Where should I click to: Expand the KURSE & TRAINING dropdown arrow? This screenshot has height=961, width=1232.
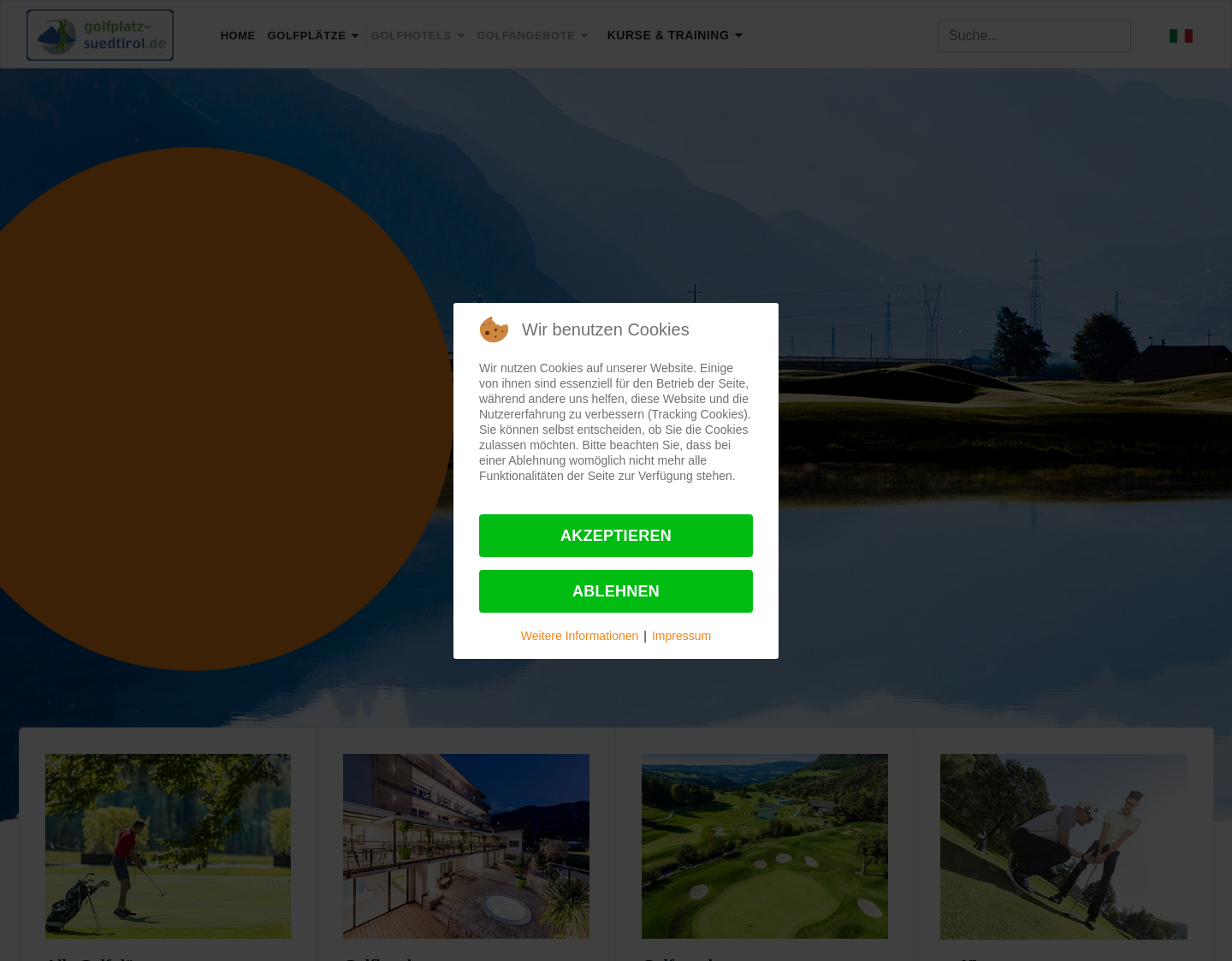738,35
